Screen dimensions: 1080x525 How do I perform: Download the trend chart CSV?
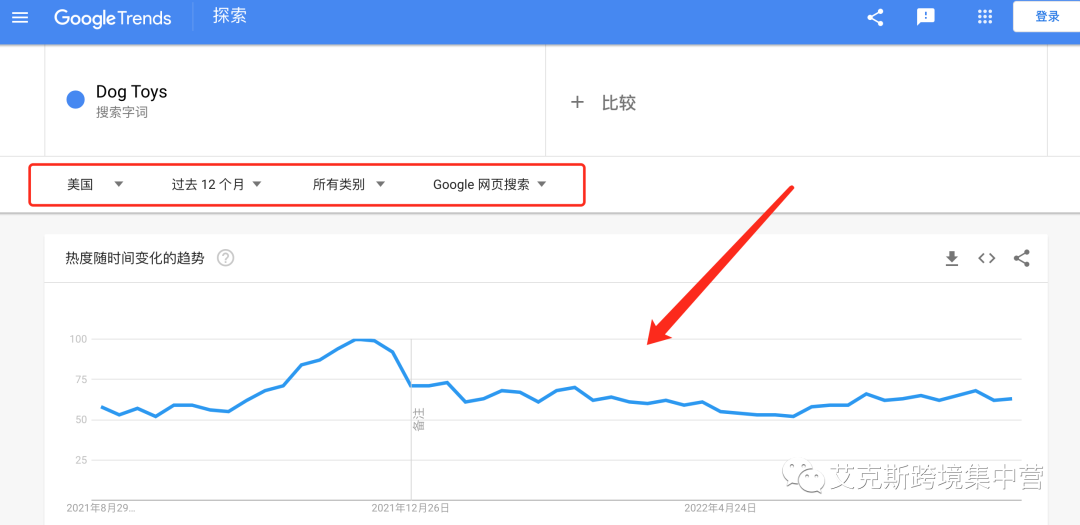952,258
